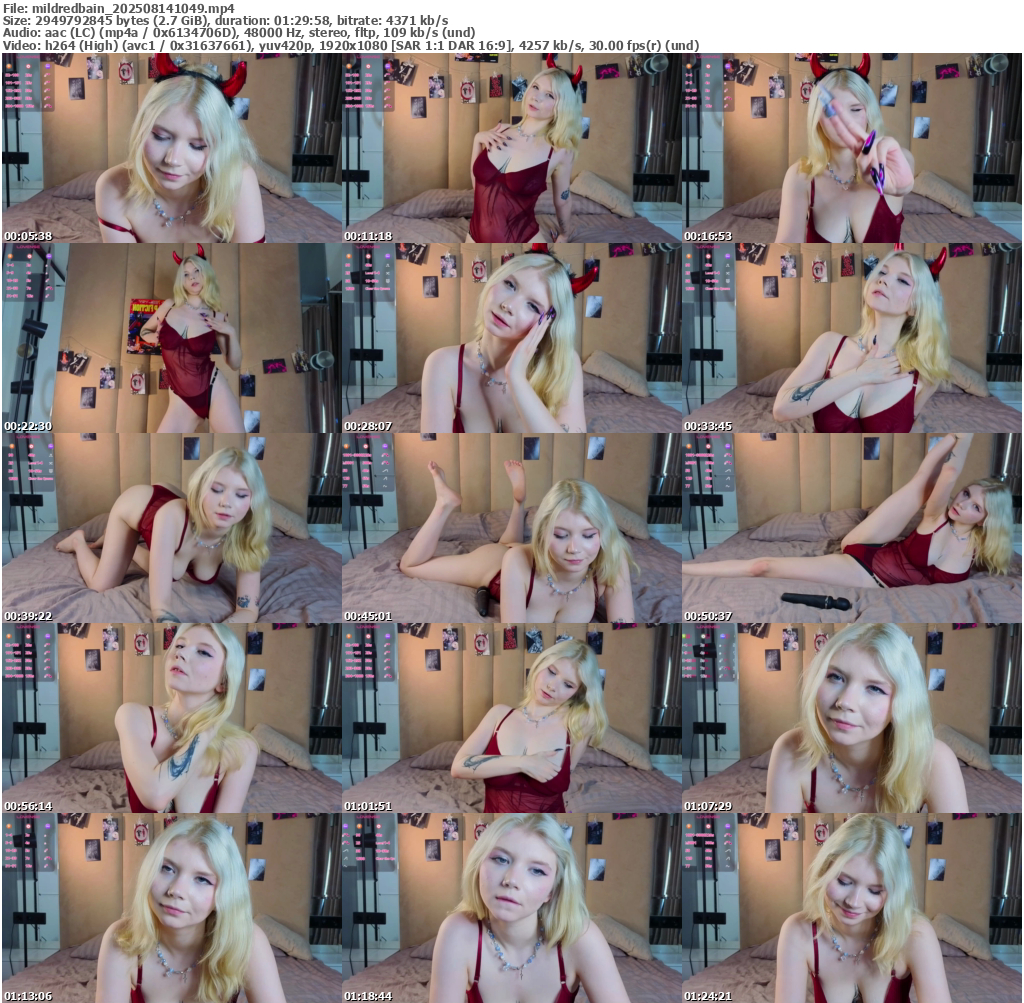Click the thumbnail at 00:50:37
The image size is (1024, 1003).
pos(851,528)
